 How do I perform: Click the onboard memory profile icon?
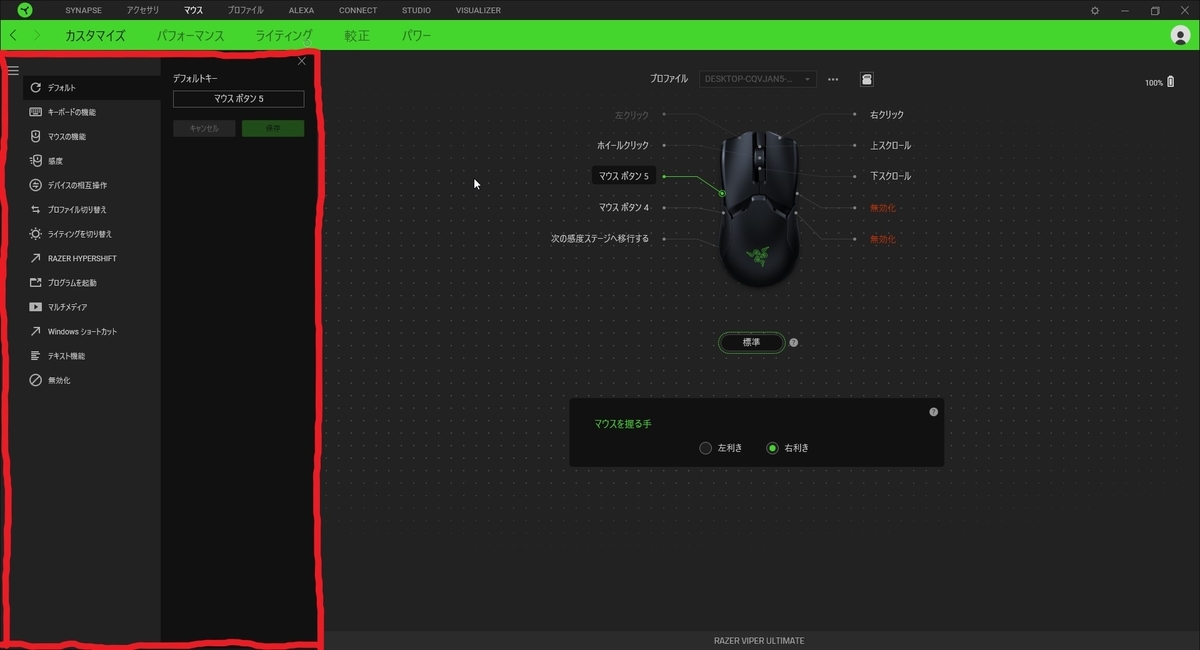[x=867, y=79]
